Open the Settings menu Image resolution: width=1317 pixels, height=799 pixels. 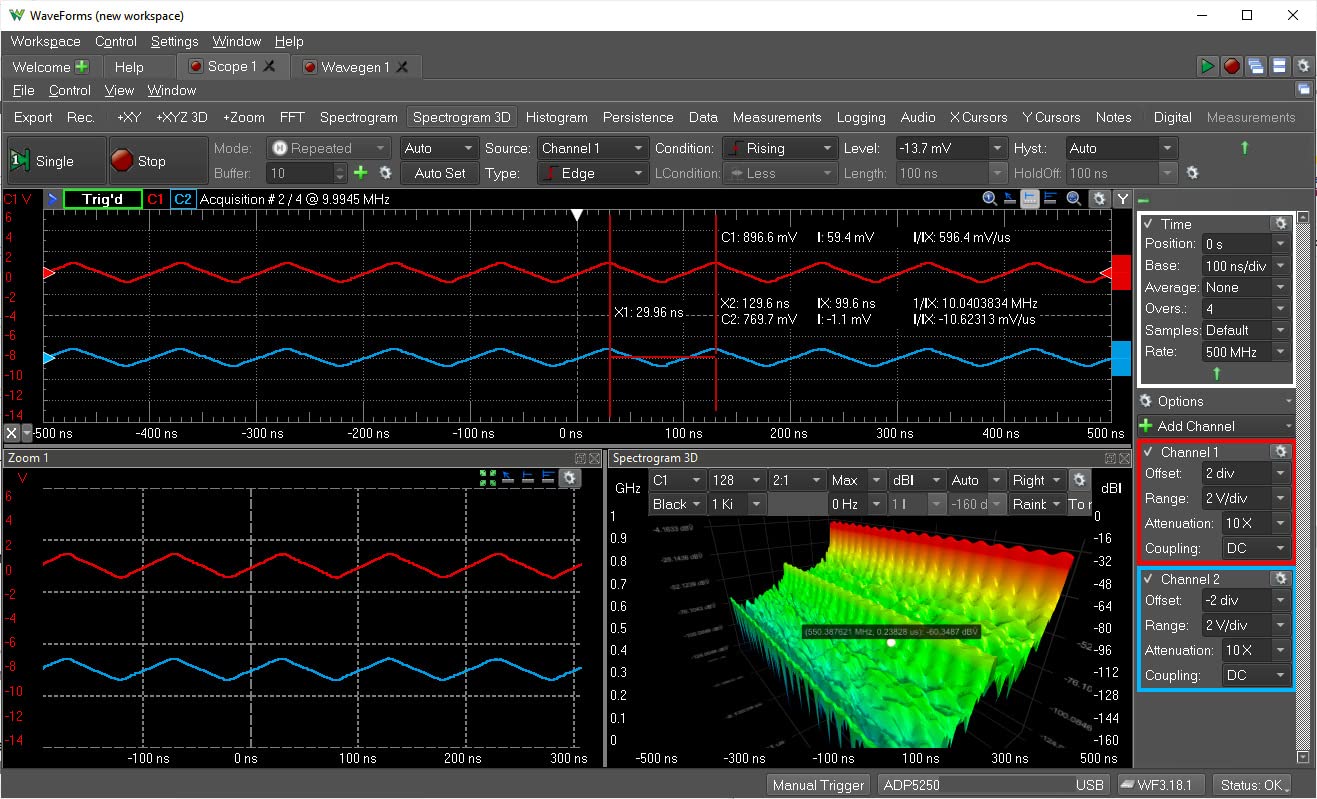(174, 41)
